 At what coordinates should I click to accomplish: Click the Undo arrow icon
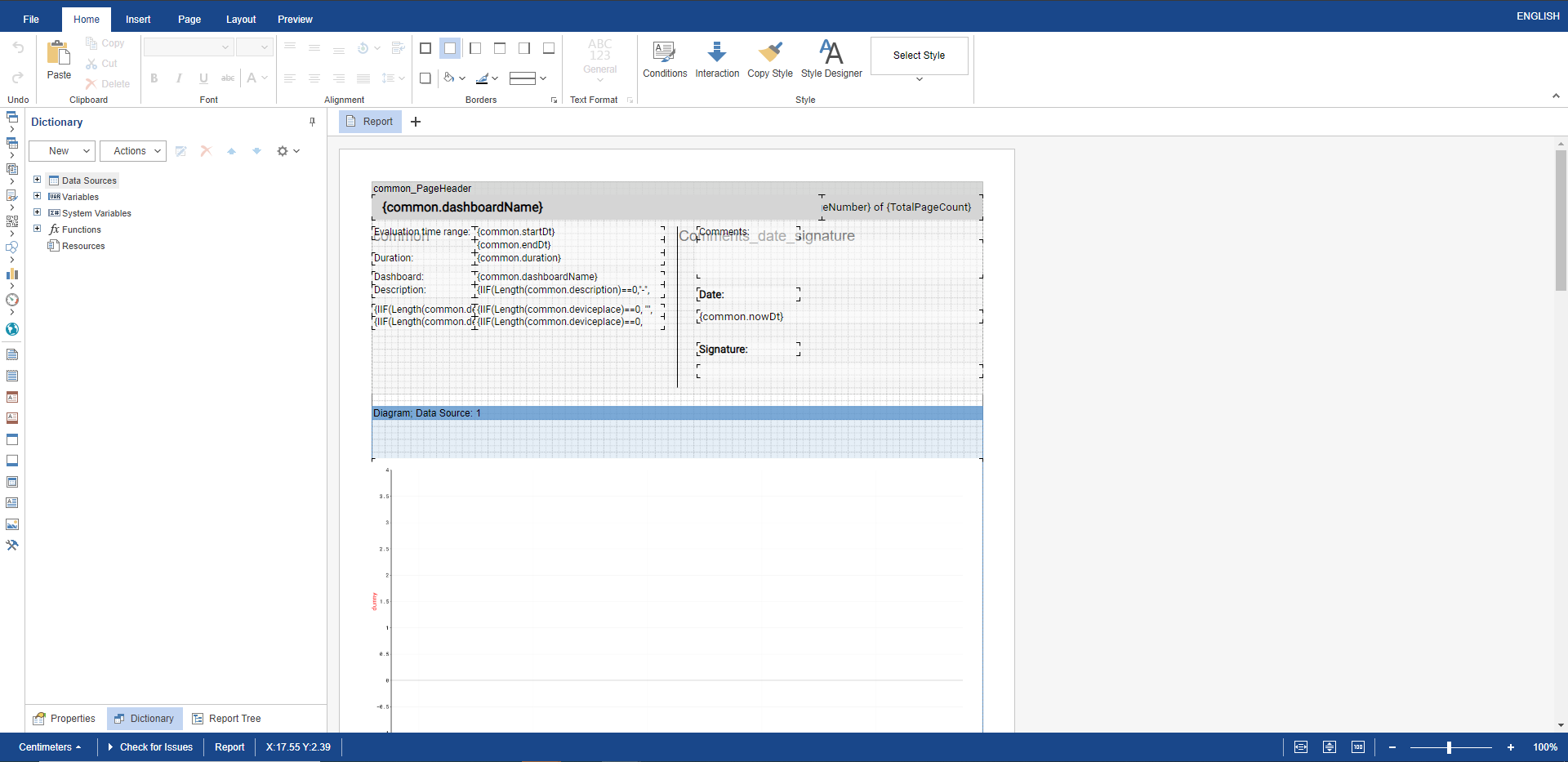click(18, 48)
